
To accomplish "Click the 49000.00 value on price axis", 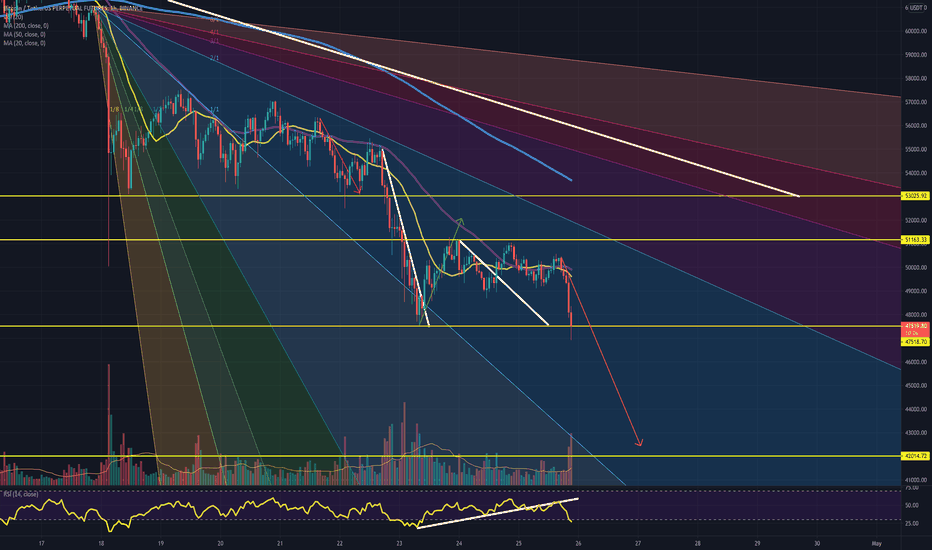I will pyautogui.click(x=916, y=291).
